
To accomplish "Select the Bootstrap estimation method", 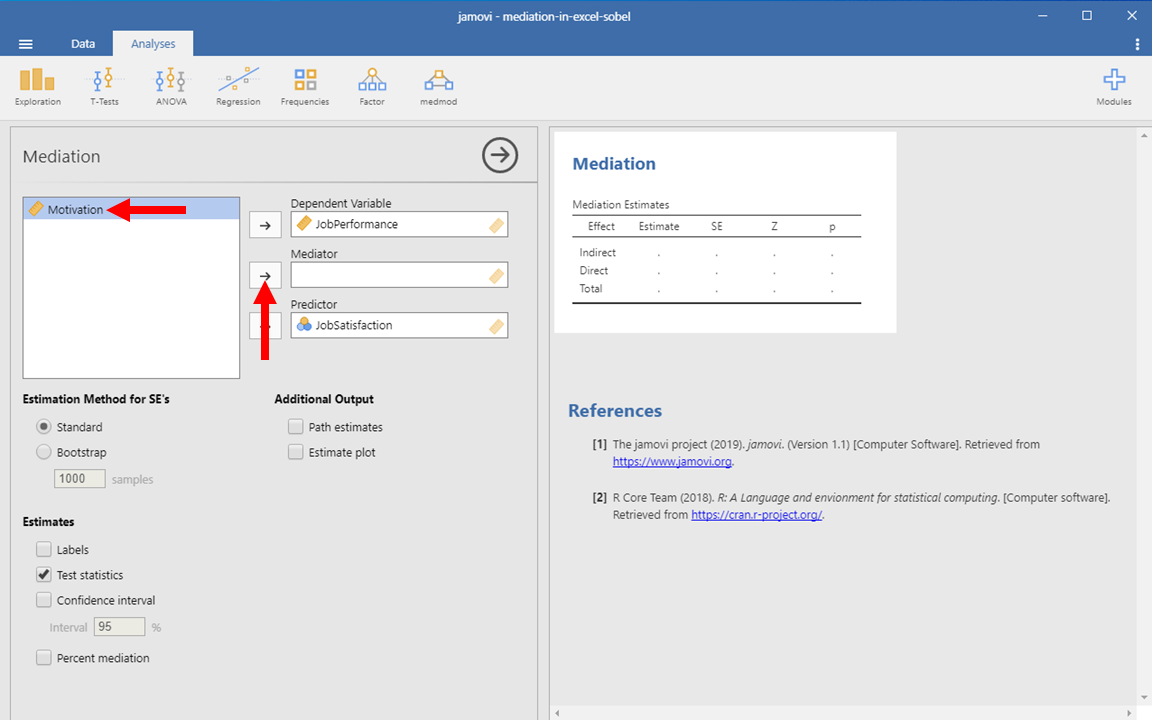I will [x=44, y=452].
